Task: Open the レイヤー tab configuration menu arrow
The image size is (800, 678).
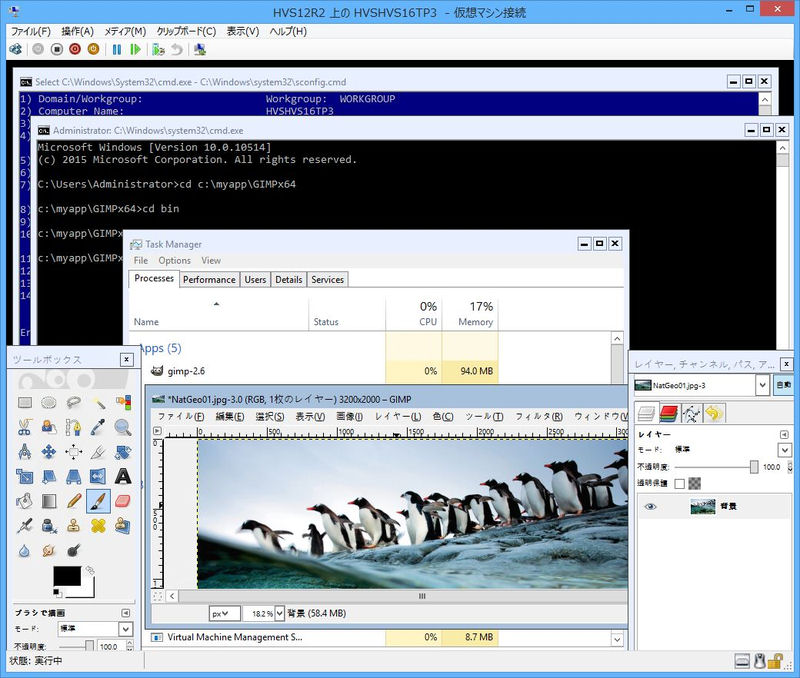Action: click(x=784, y=434)
